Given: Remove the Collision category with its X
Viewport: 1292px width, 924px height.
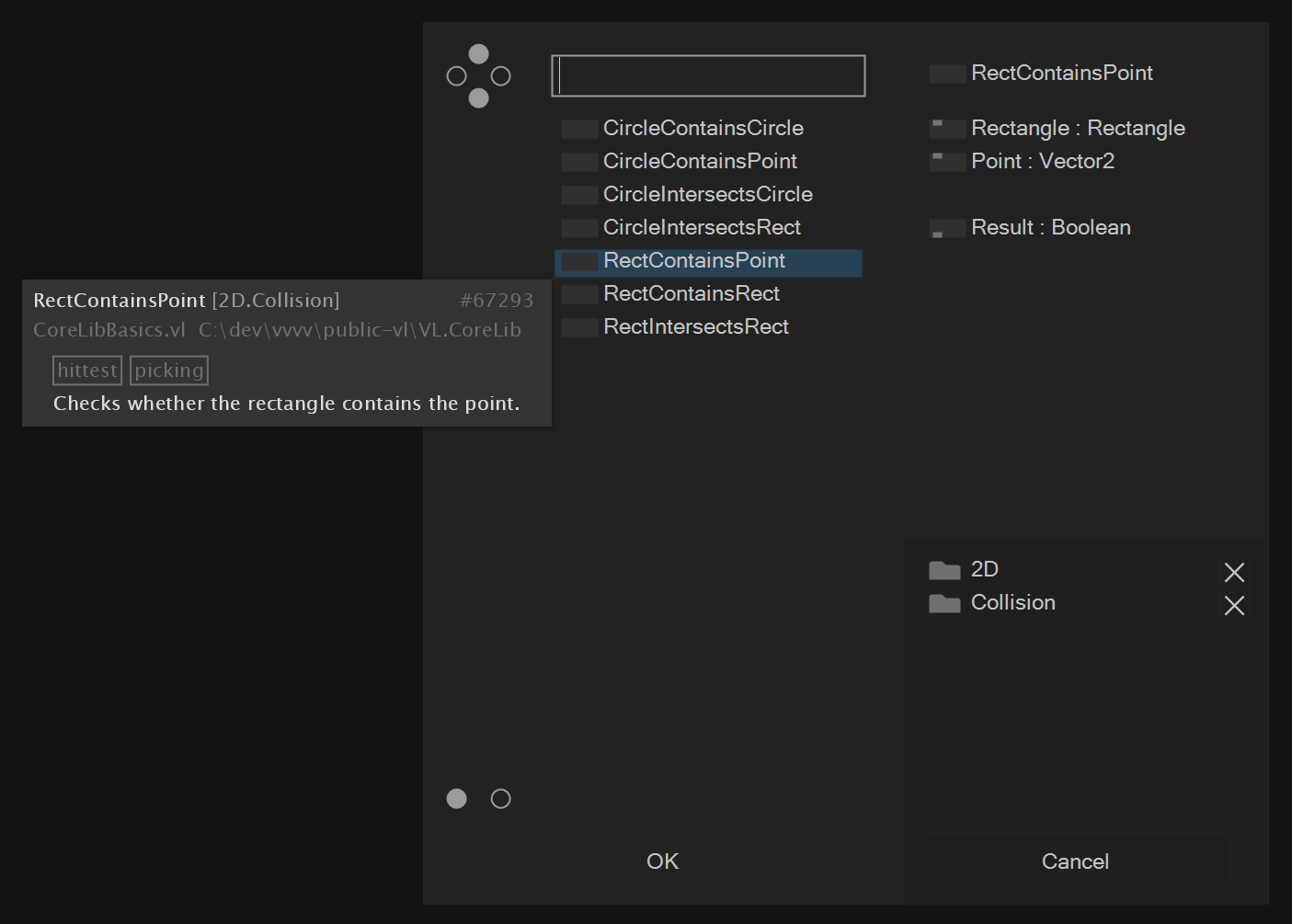Looking at the screenshot, I should tap(1234, 606).
